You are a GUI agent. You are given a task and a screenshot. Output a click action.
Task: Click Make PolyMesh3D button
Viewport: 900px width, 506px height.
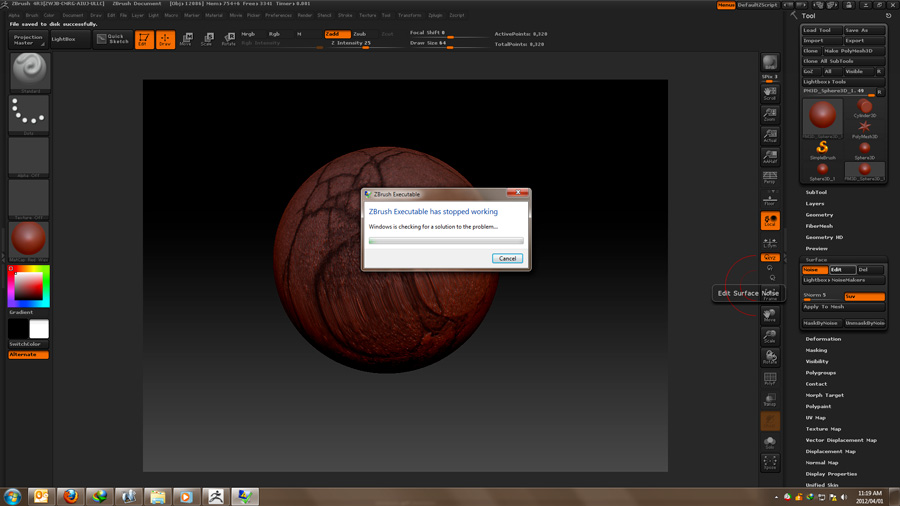click(x=854, y=51)
